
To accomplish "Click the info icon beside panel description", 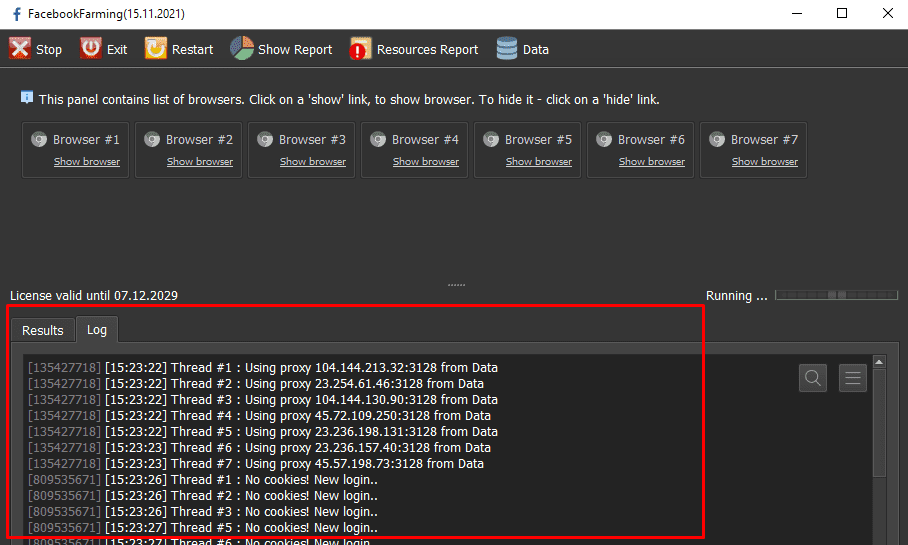I will [x=27, y=97].
